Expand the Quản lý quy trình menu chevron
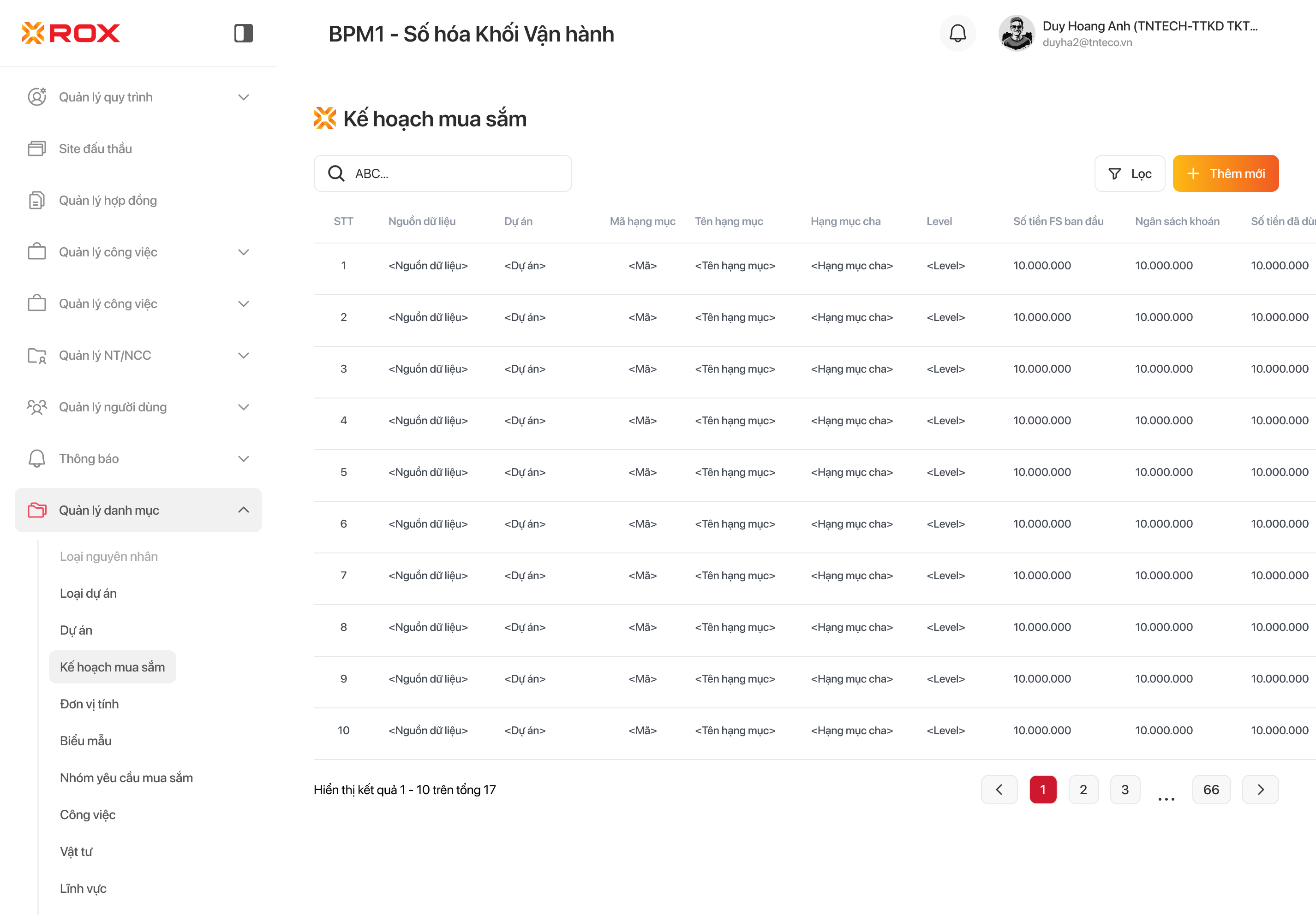 244,97
